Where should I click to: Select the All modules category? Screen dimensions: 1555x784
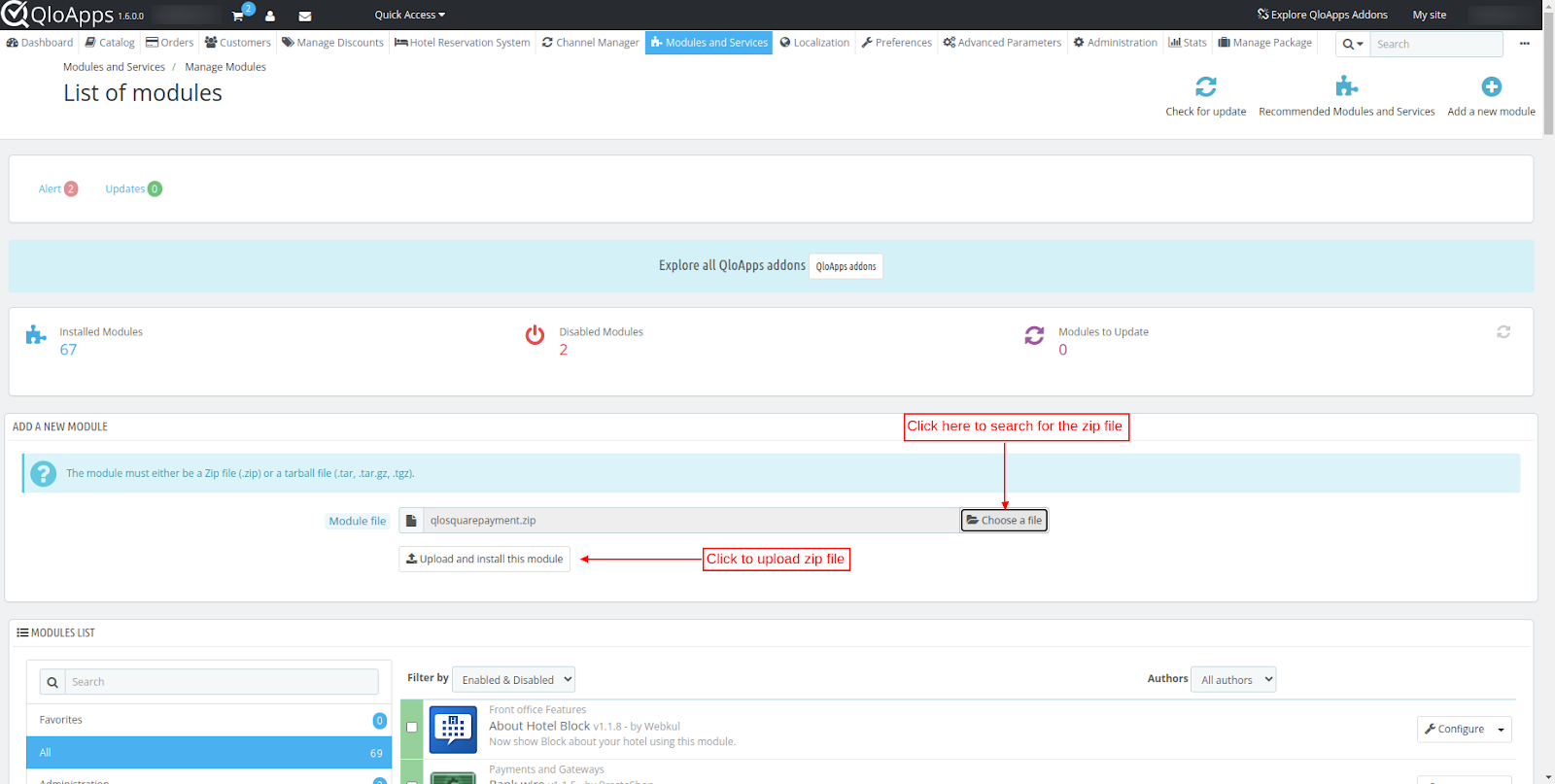[209, 753]
